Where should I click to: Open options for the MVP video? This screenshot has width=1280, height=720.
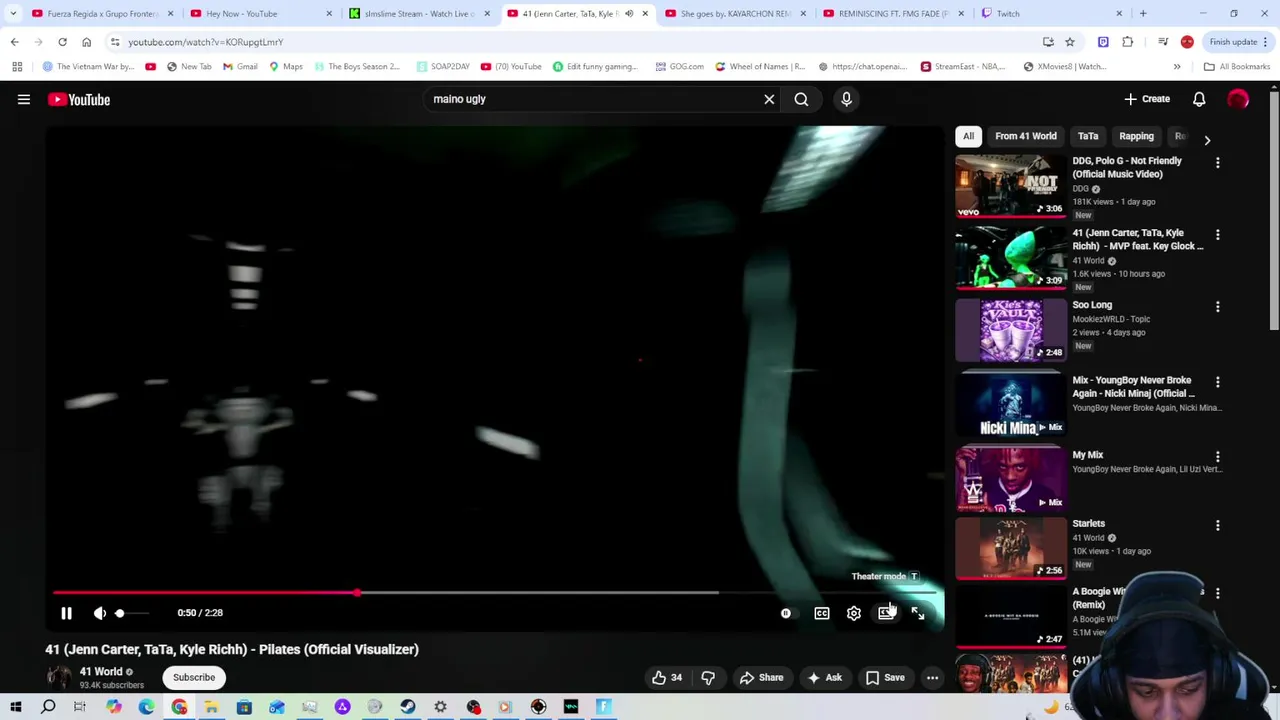tap(1217, 234)
